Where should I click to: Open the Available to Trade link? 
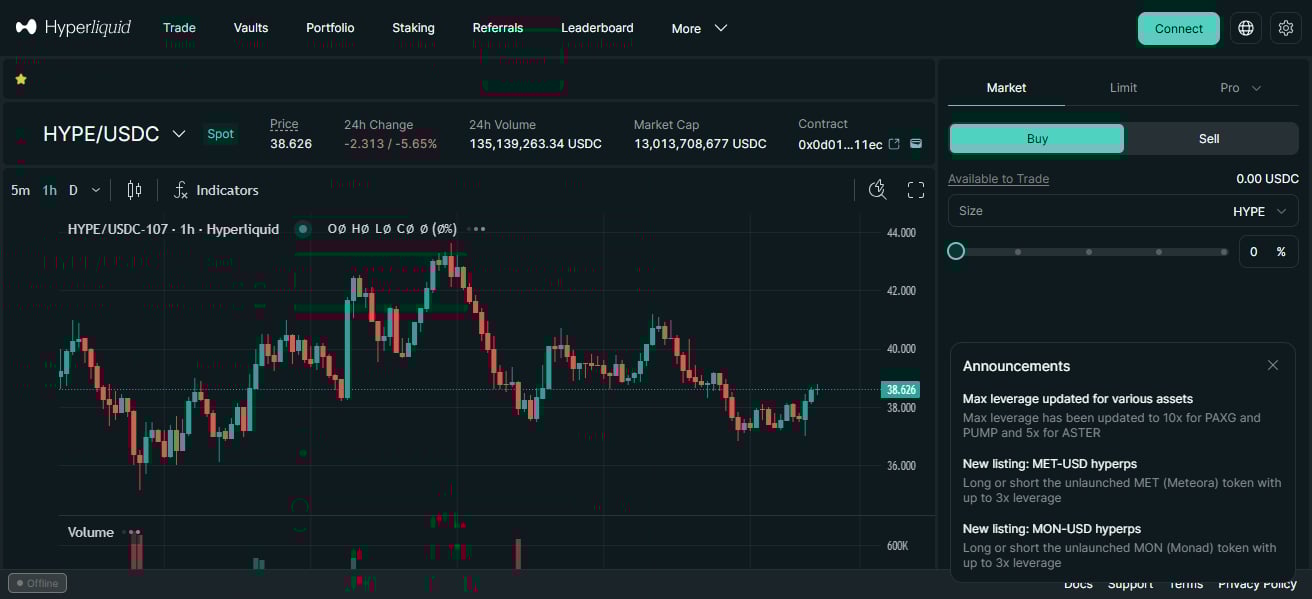[x=998, y=179]
